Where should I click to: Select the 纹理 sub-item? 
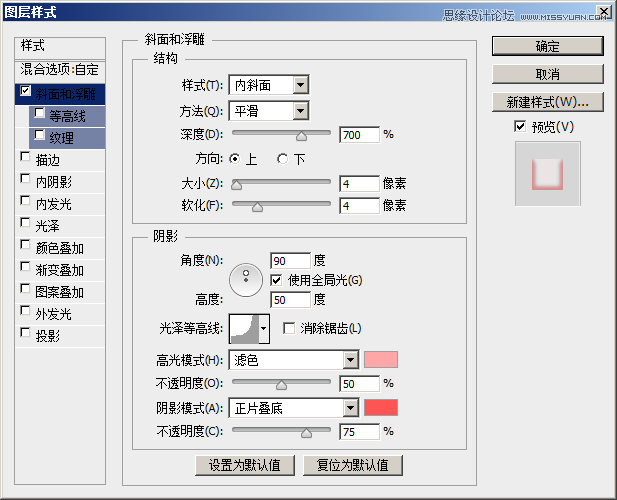point(67,138)
